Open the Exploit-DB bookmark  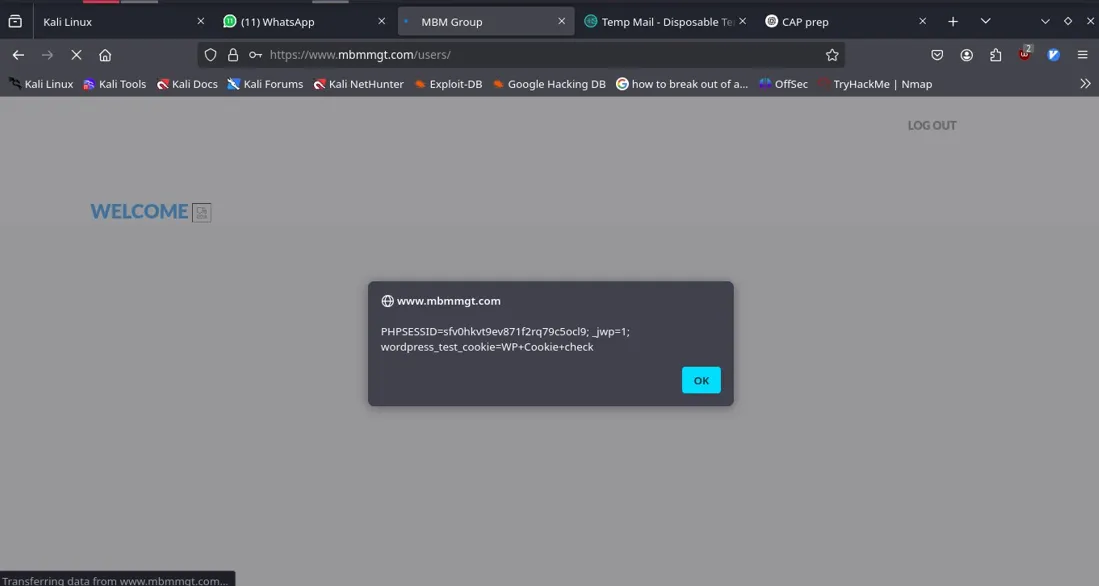pos(448,84)
